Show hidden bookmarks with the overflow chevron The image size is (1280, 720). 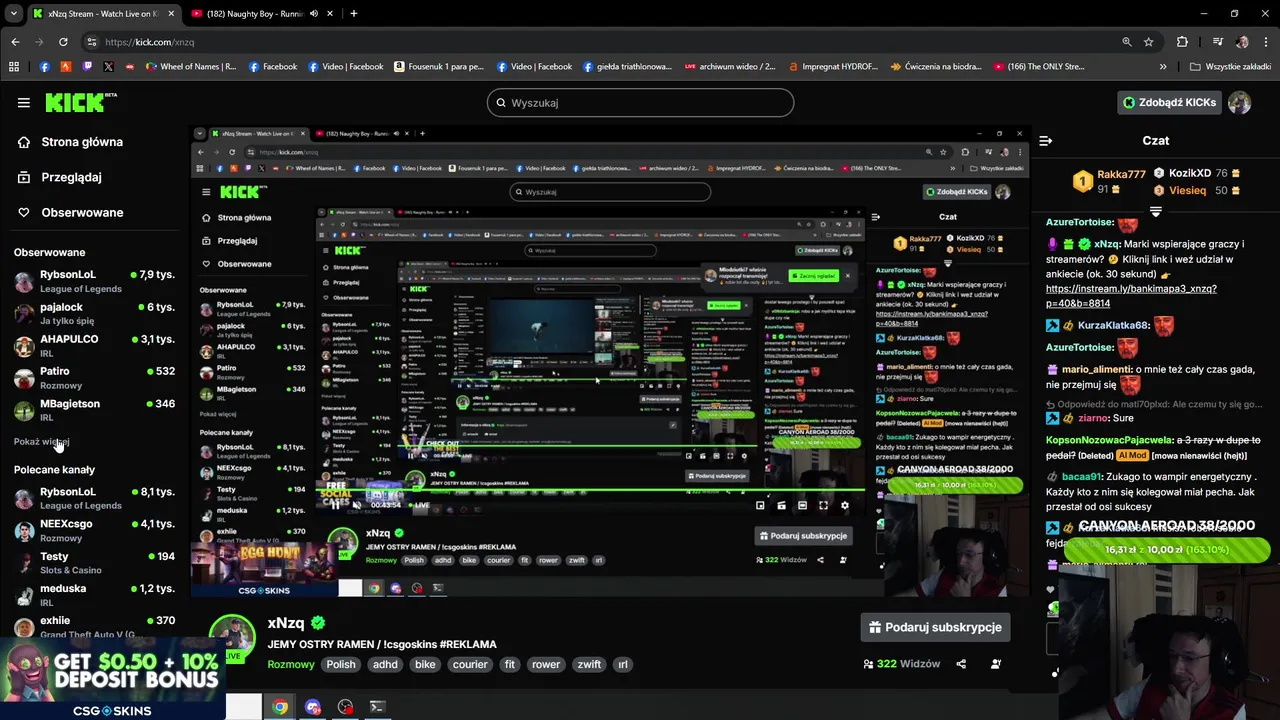pos(1163,67)
